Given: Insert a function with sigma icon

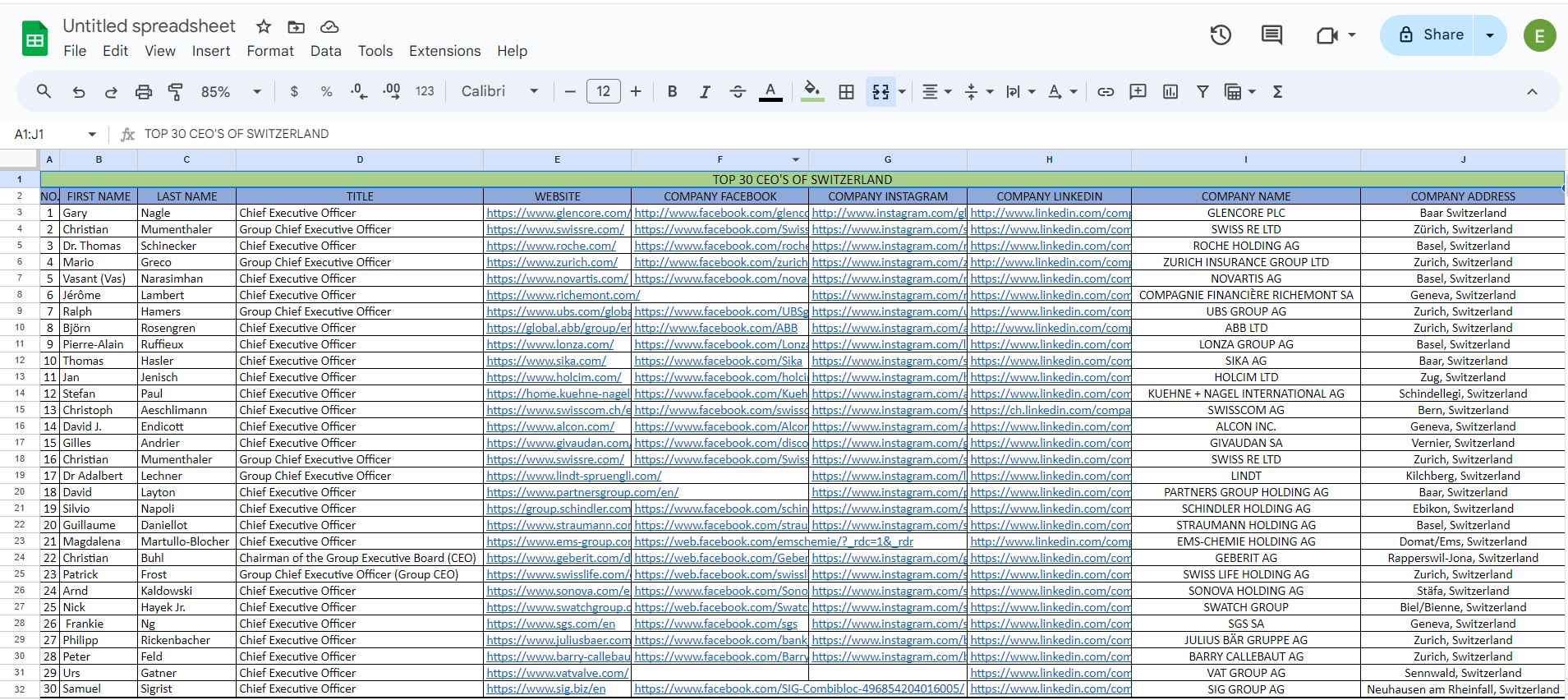Looking at the screenshot, I should [1277, 92].
